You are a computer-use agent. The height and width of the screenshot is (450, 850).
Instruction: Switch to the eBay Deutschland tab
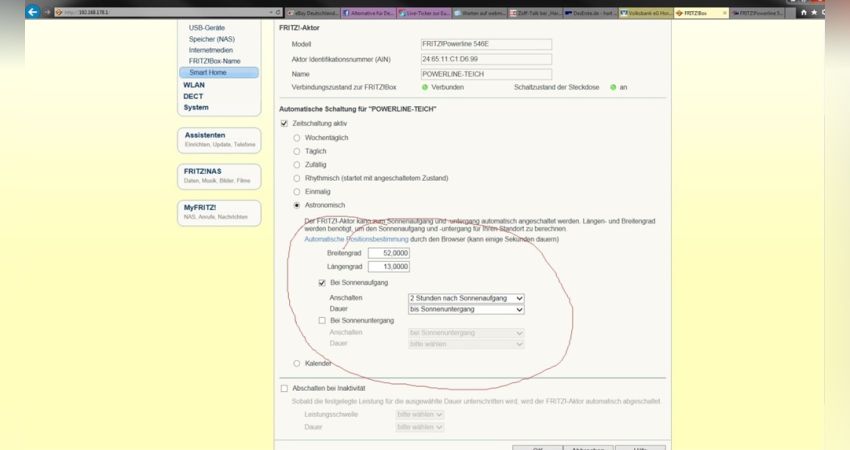[313, 13]
